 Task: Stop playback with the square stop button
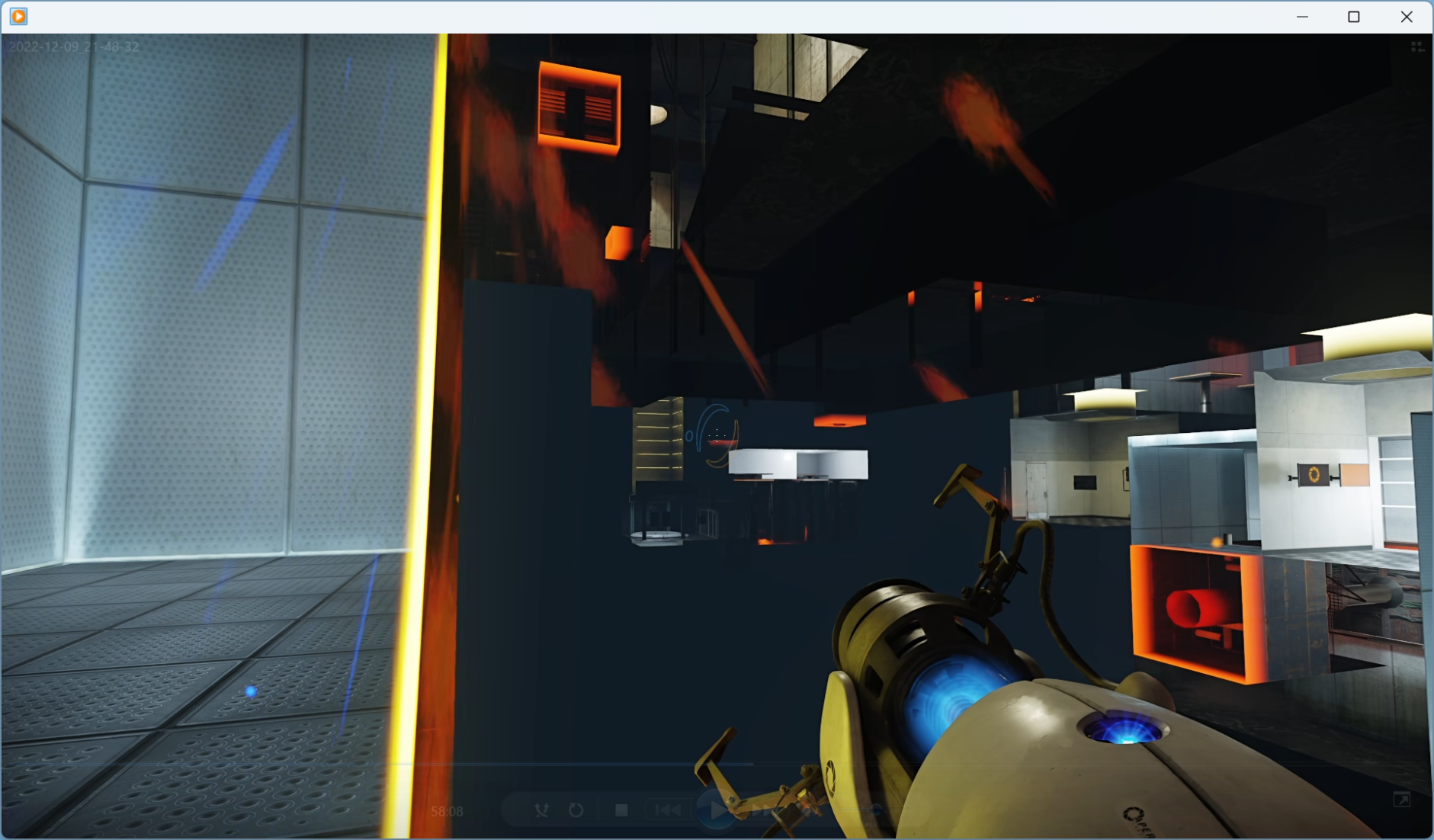621,810
